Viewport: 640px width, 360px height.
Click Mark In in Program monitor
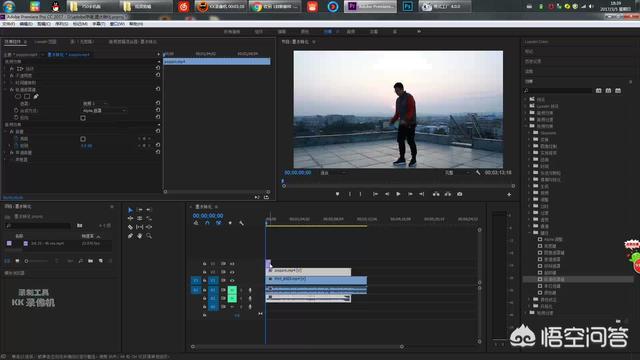[x=350, y=194]
